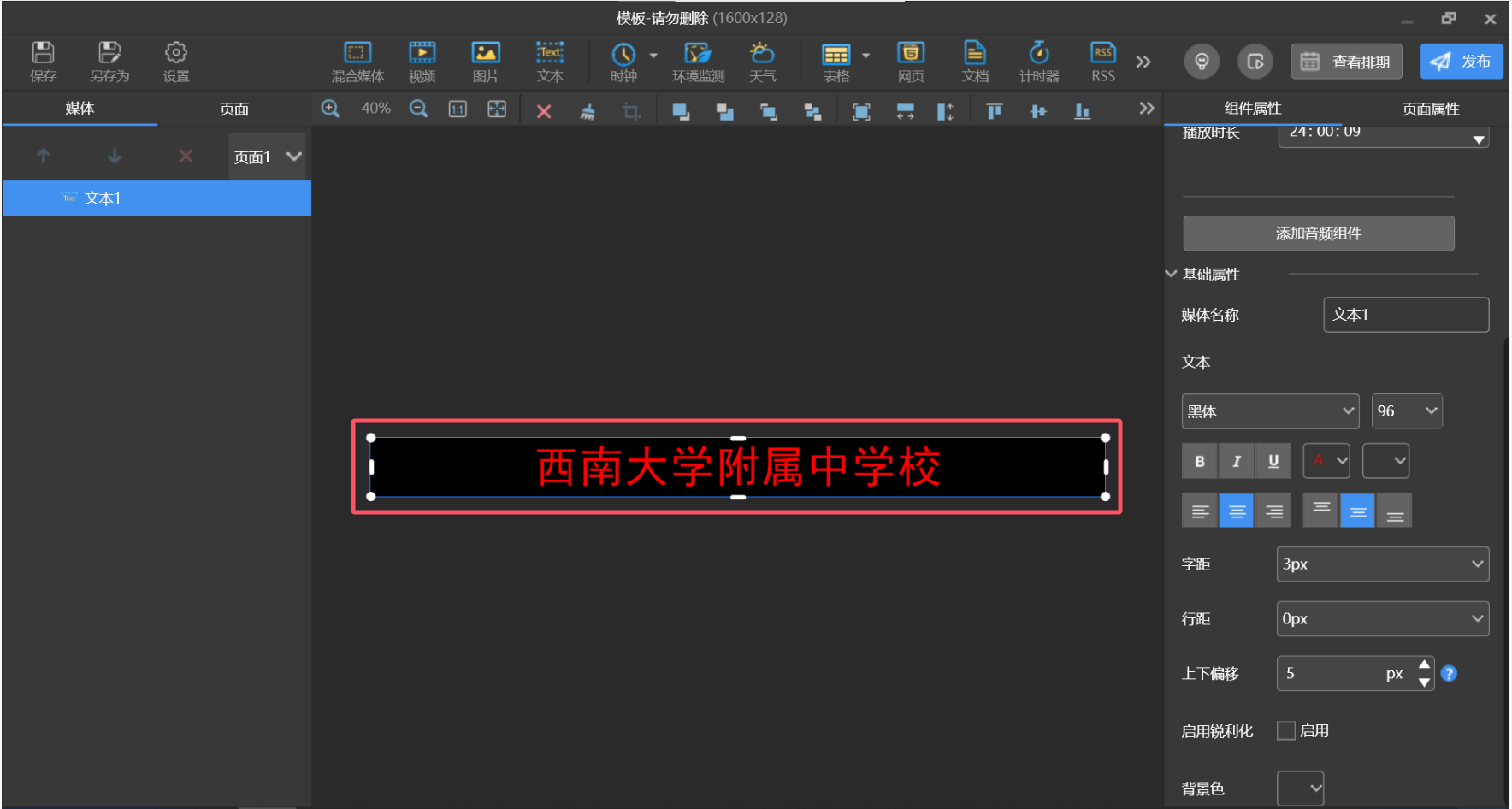Toggle underline text formatting
1512x809 pixels.
pos(1273,461)
